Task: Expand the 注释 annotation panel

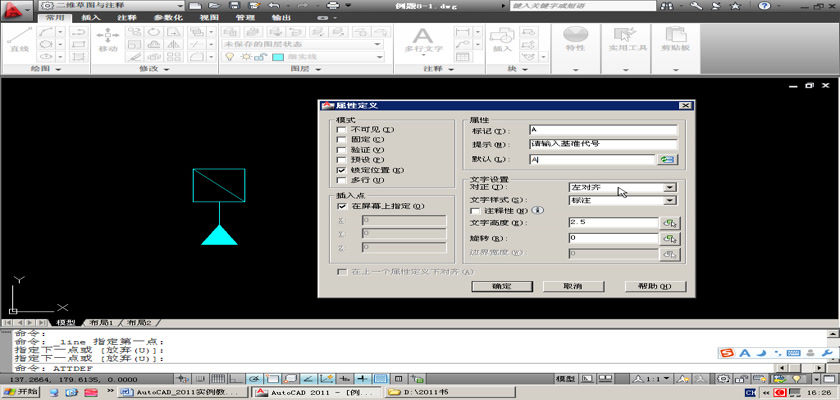Action: 439,69
